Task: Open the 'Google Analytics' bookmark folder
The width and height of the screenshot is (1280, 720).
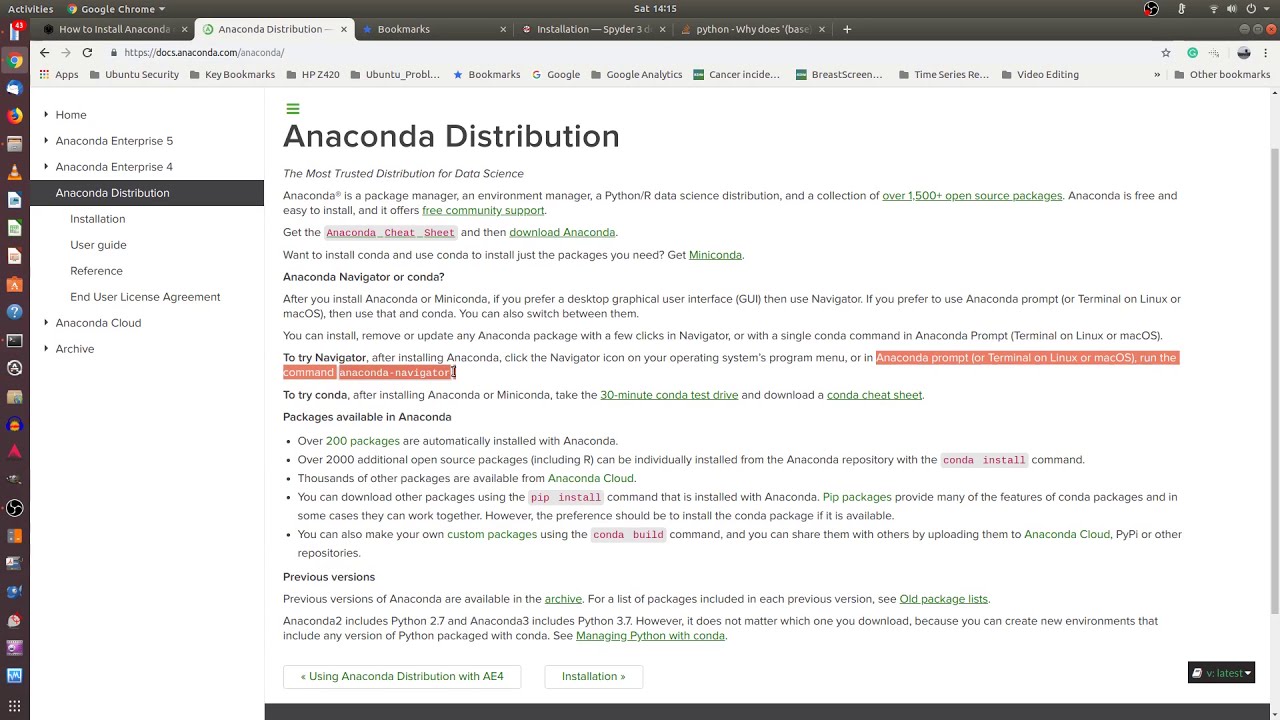Action: pyautogui.click(x=636, y=74)
